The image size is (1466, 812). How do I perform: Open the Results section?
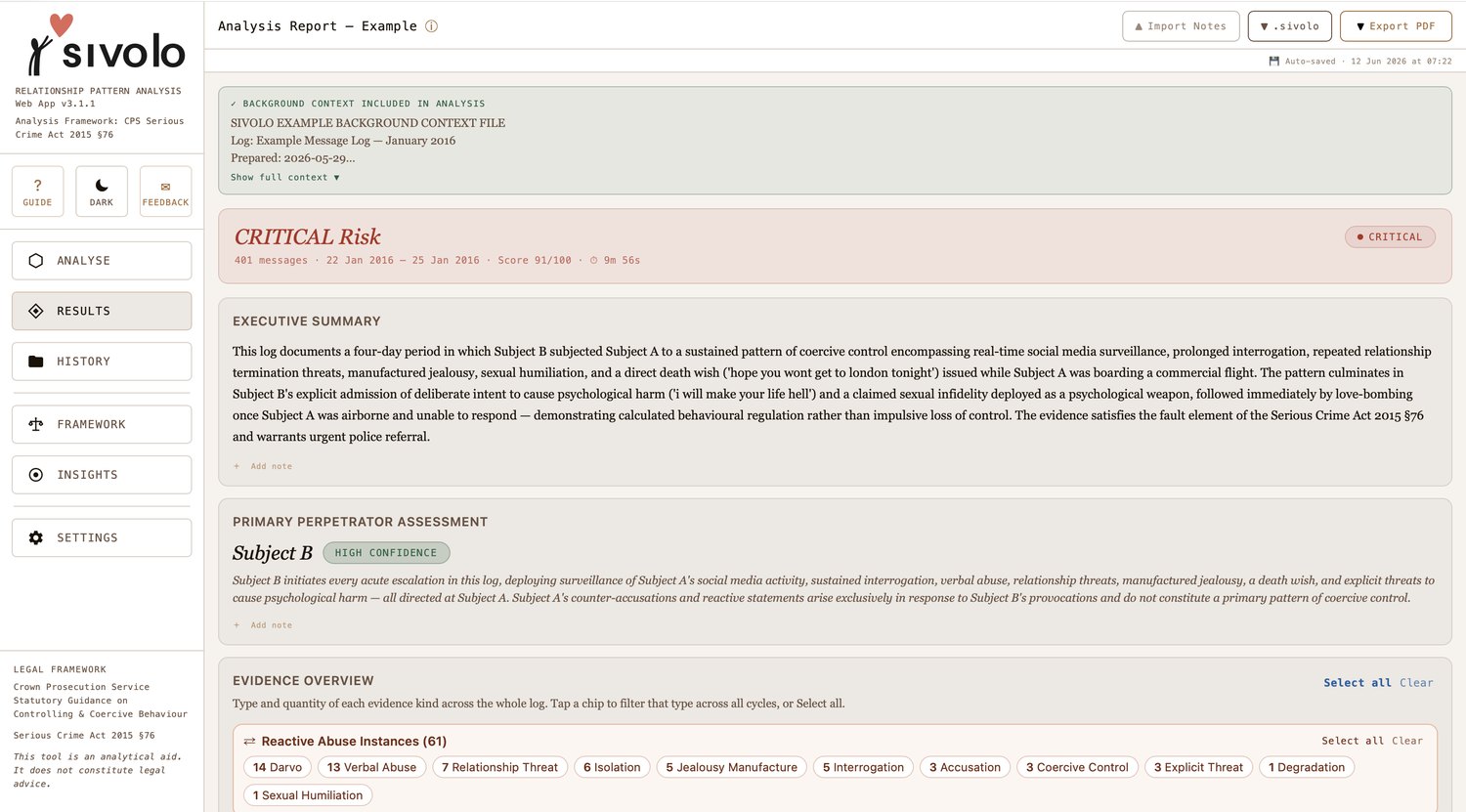point(102,311)
